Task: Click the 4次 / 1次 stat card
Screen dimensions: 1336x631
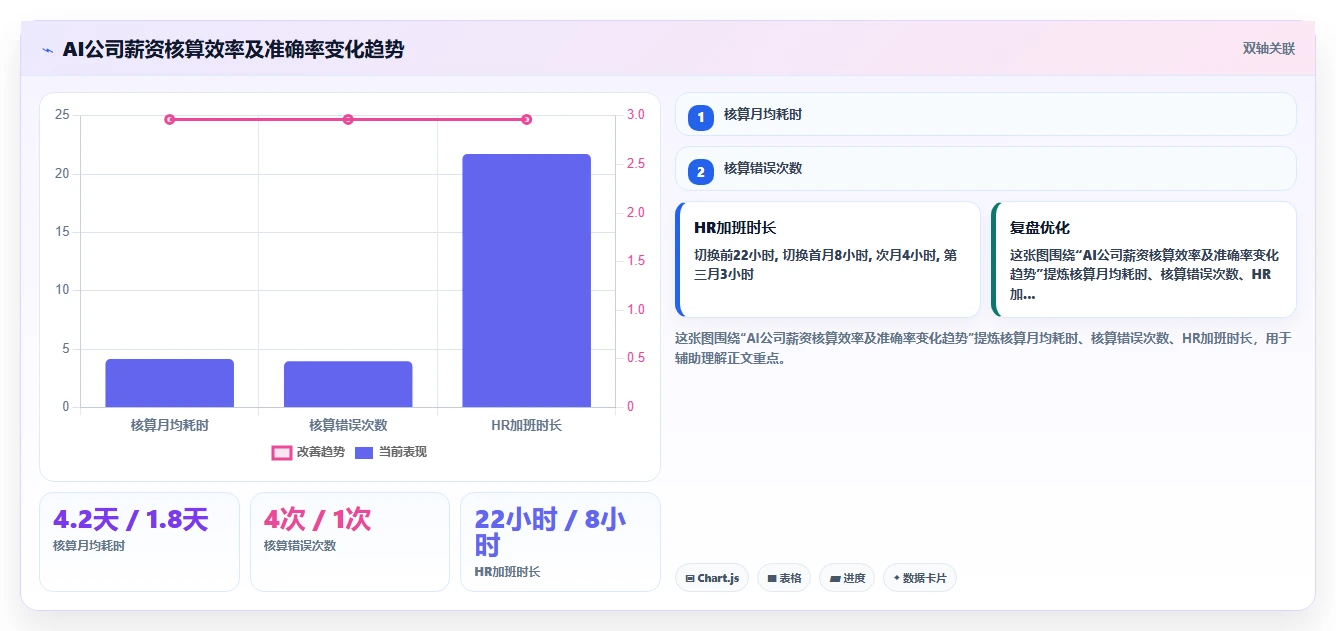Action: pos(350,542)
